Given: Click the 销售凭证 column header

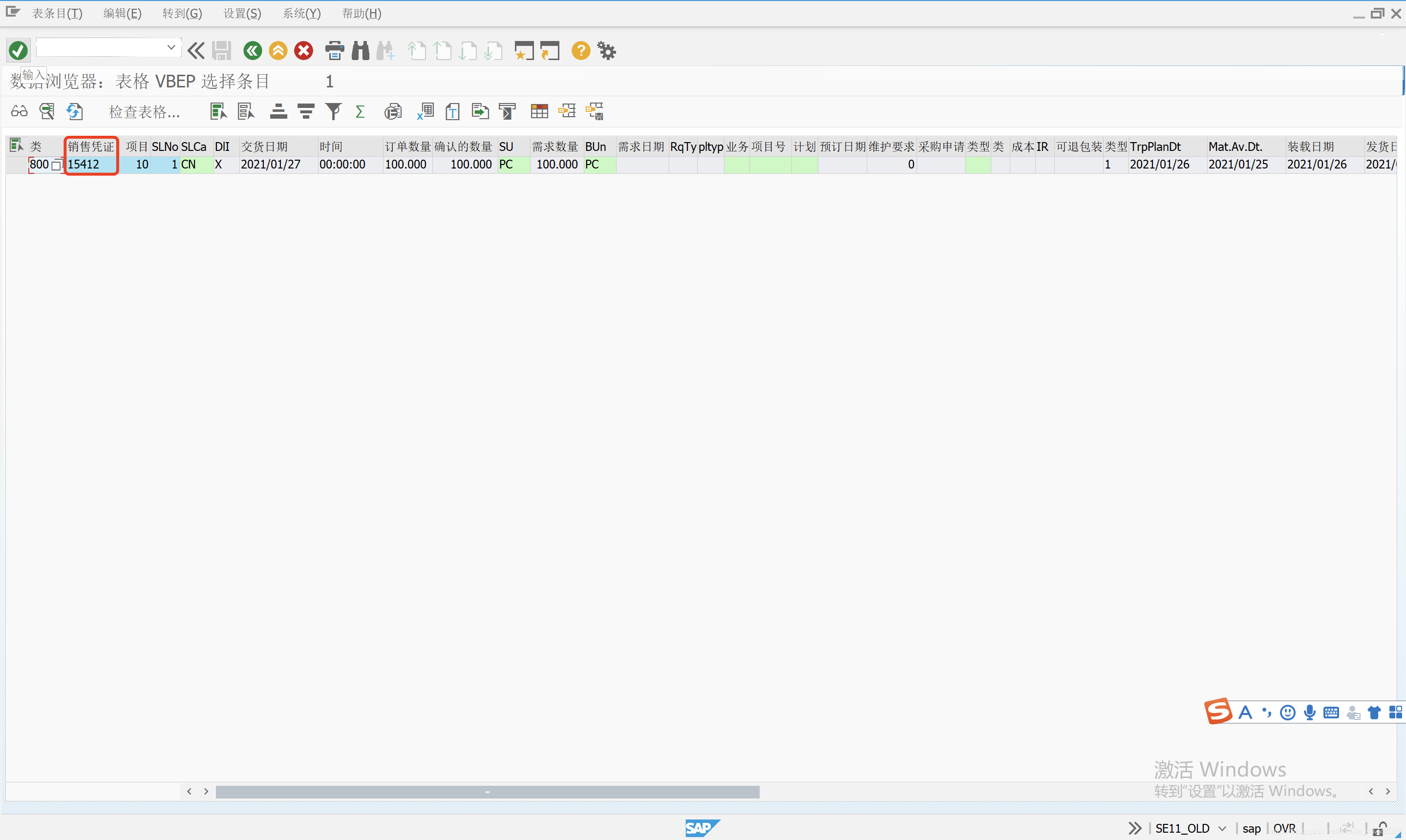Looking at the screenshot, I should point(90,147).
